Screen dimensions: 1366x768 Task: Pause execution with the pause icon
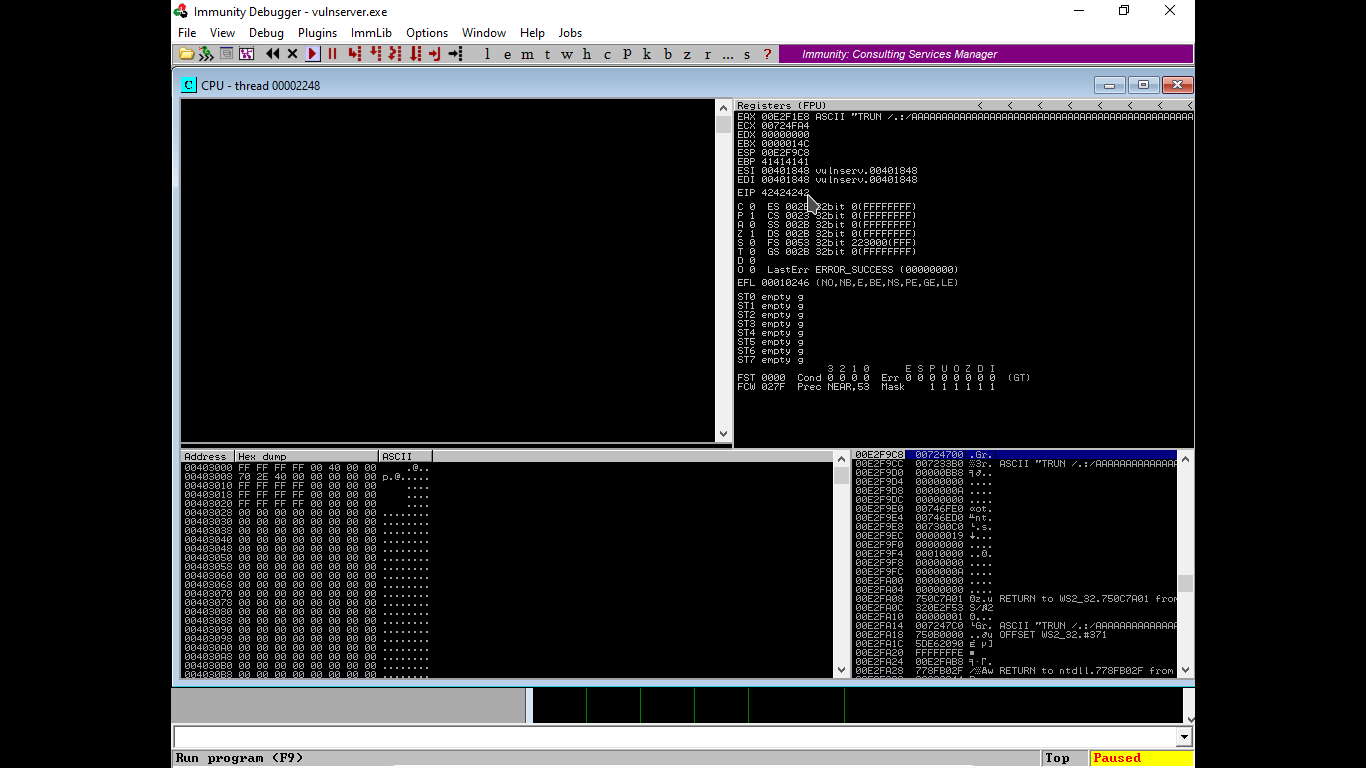click(x=333, y=54)
